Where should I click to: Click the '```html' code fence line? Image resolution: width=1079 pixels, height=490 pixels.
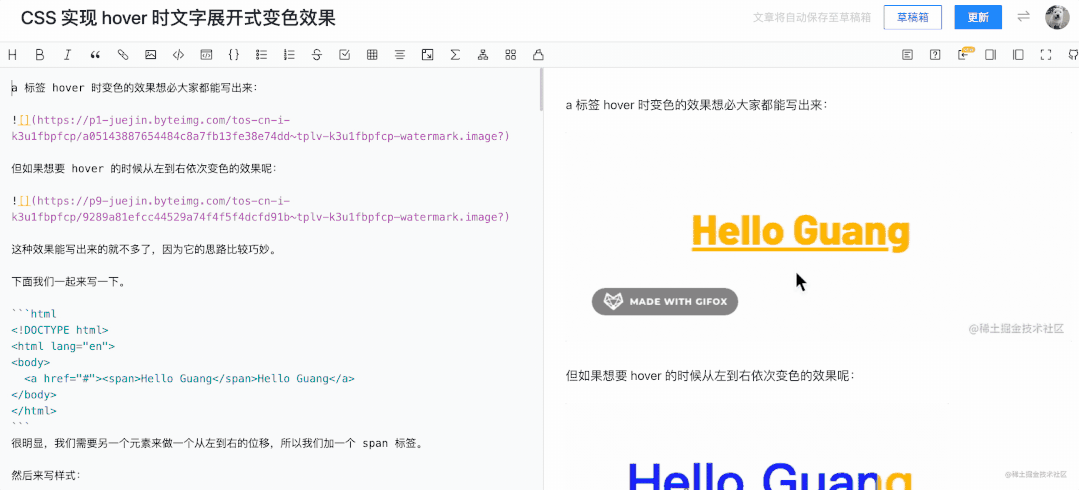tap(34, 314)
